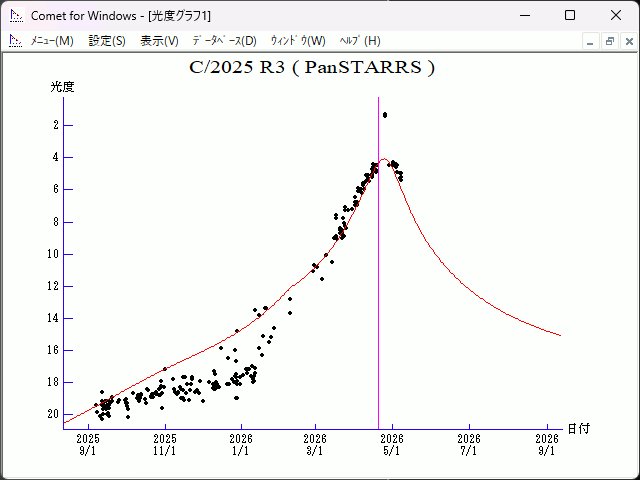The height and width of the screenshot is (480, 640).
Task: Click the 2025 11/1 date label
Action: (x=165, y=445)
